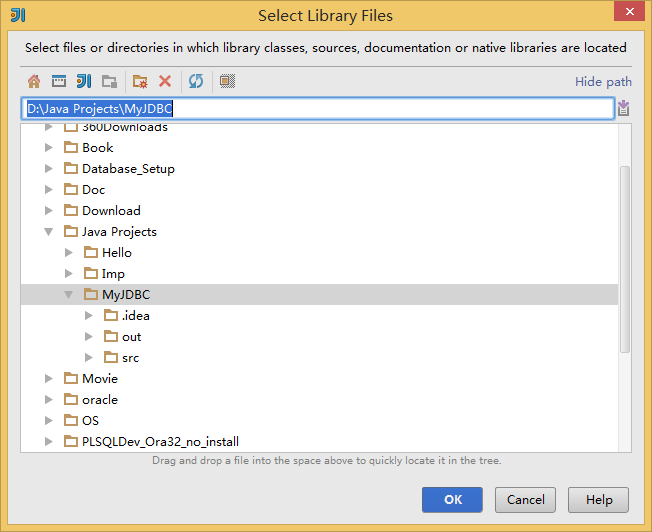Click the Database_Setup folder icon

click(71, 168)
